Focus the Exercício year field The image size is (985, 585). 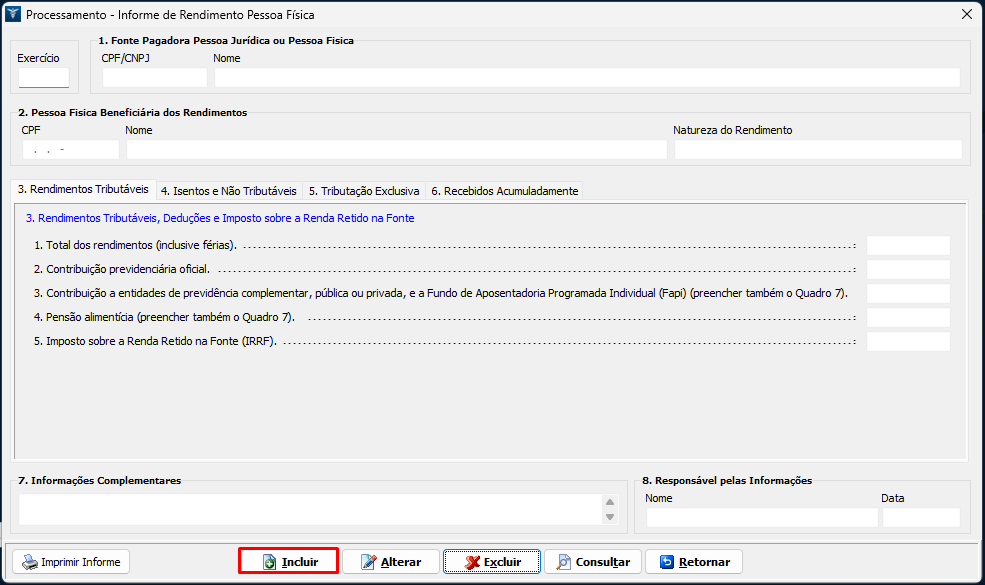click(44, 78)
